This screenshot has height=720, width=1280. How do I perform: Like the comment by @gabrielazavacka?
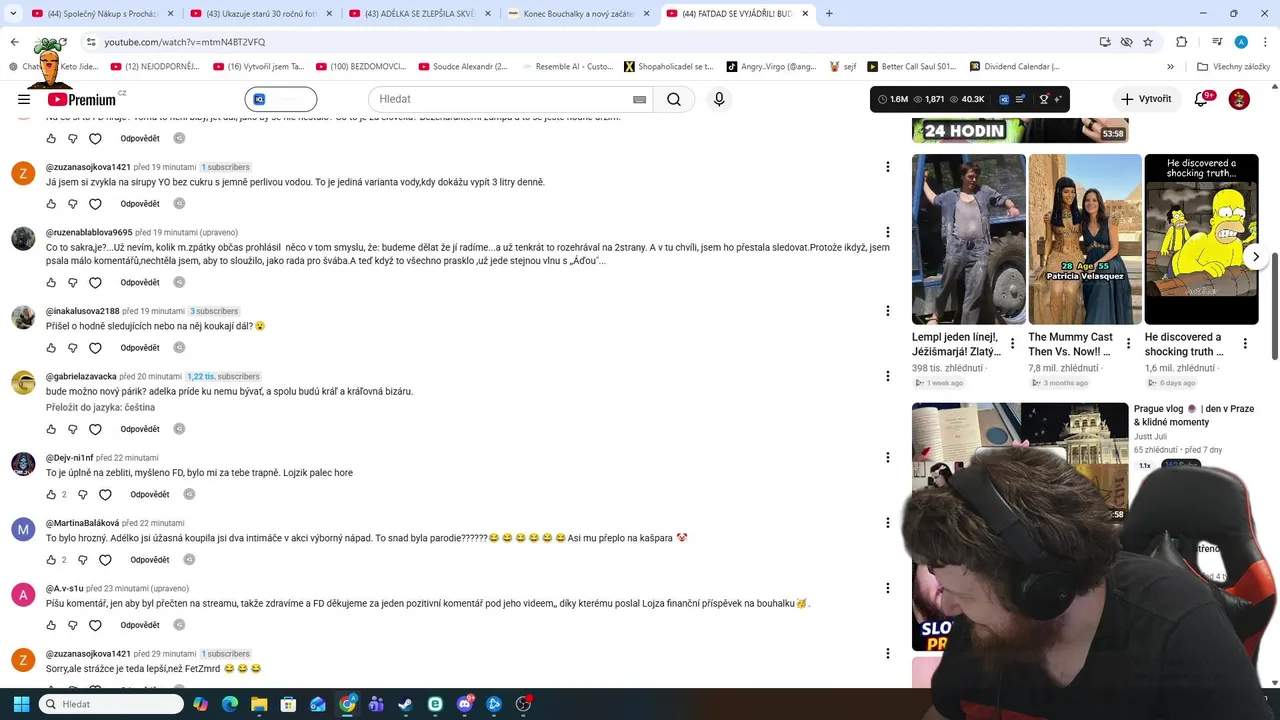pos(51,429)
